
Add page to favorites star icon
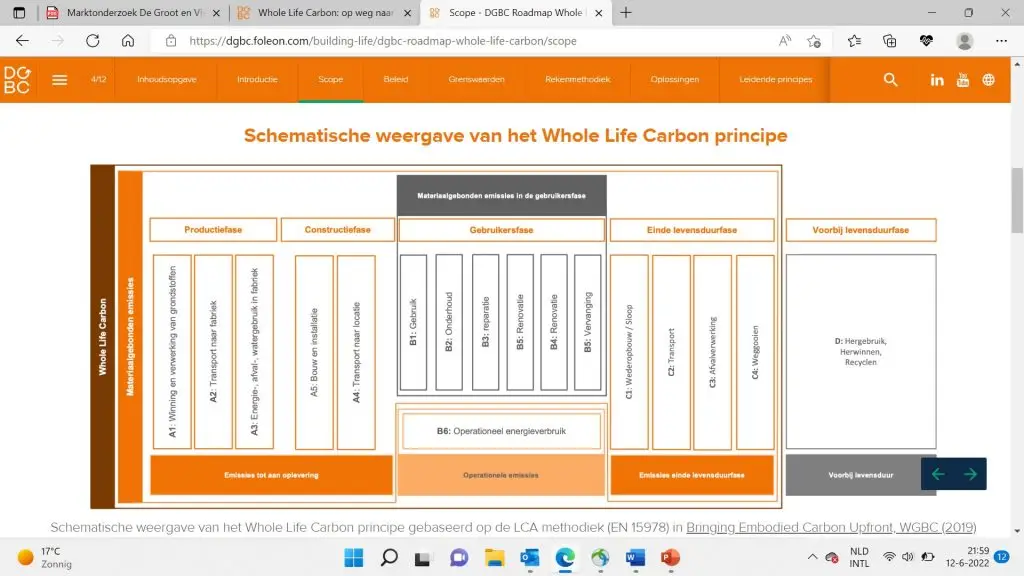(814, 41)
